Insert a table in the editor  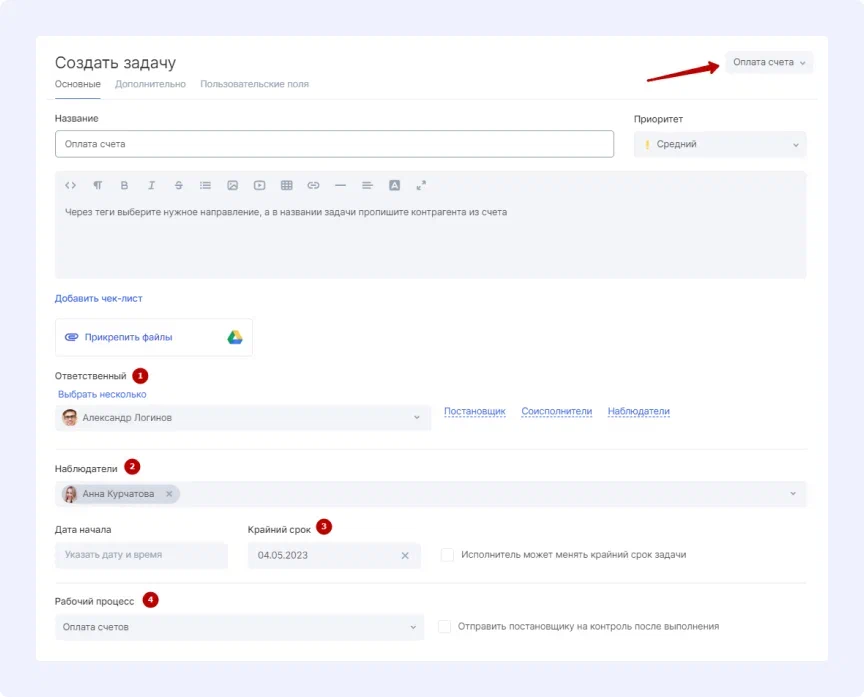286,185
